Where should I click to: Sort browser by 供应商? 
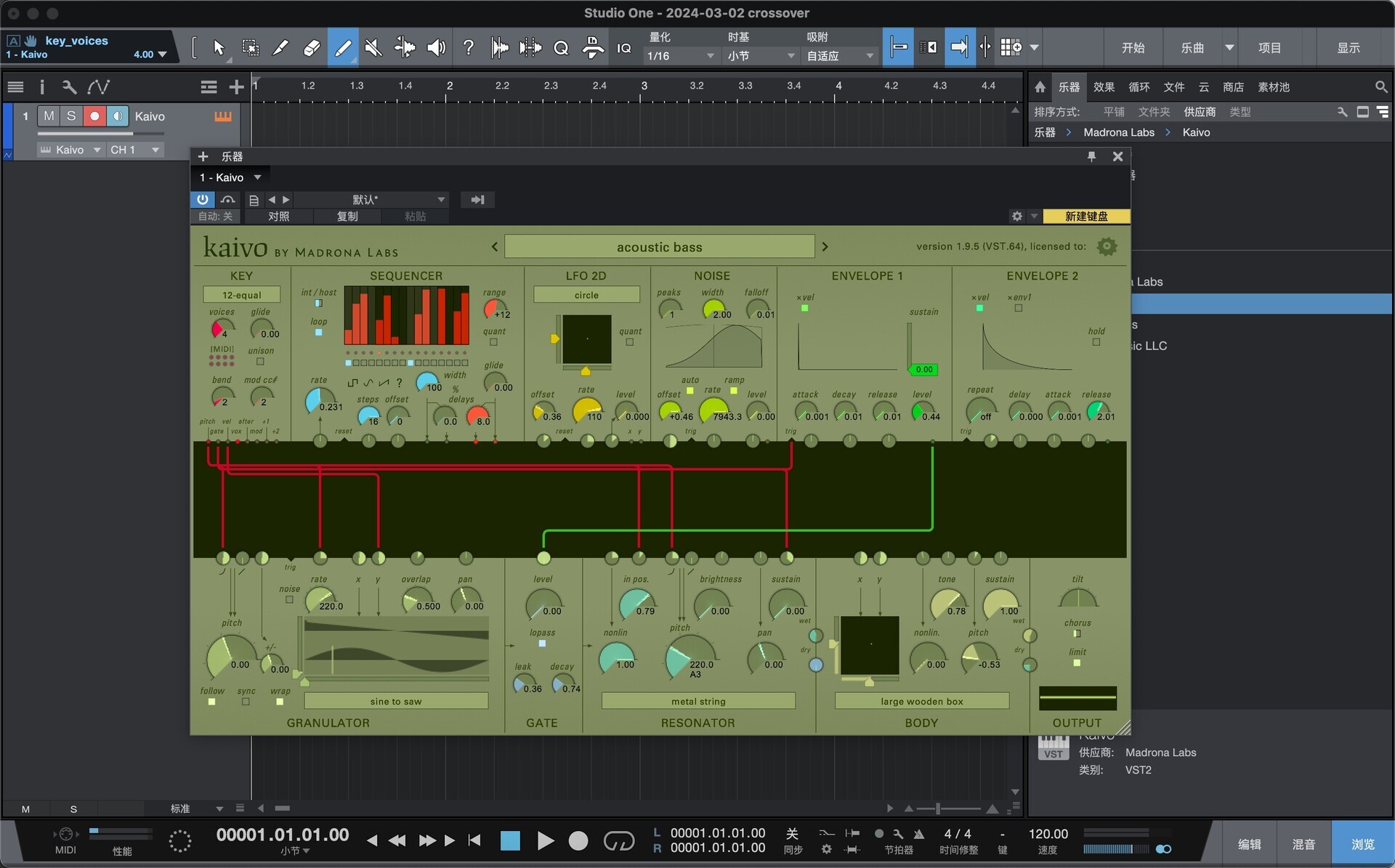(1200, 112)
